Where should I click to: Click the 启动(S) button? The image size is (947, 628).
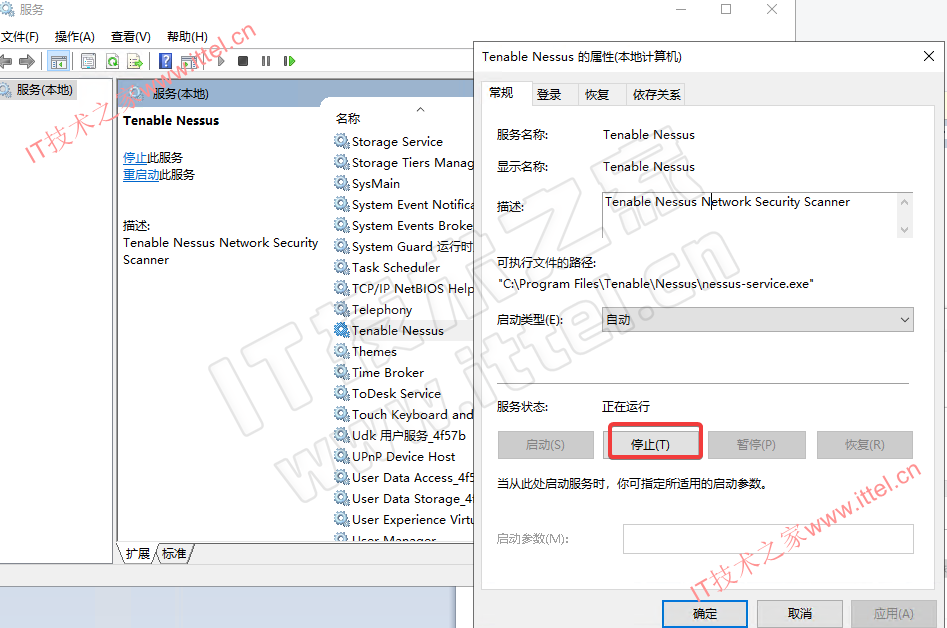pos(545,444)
